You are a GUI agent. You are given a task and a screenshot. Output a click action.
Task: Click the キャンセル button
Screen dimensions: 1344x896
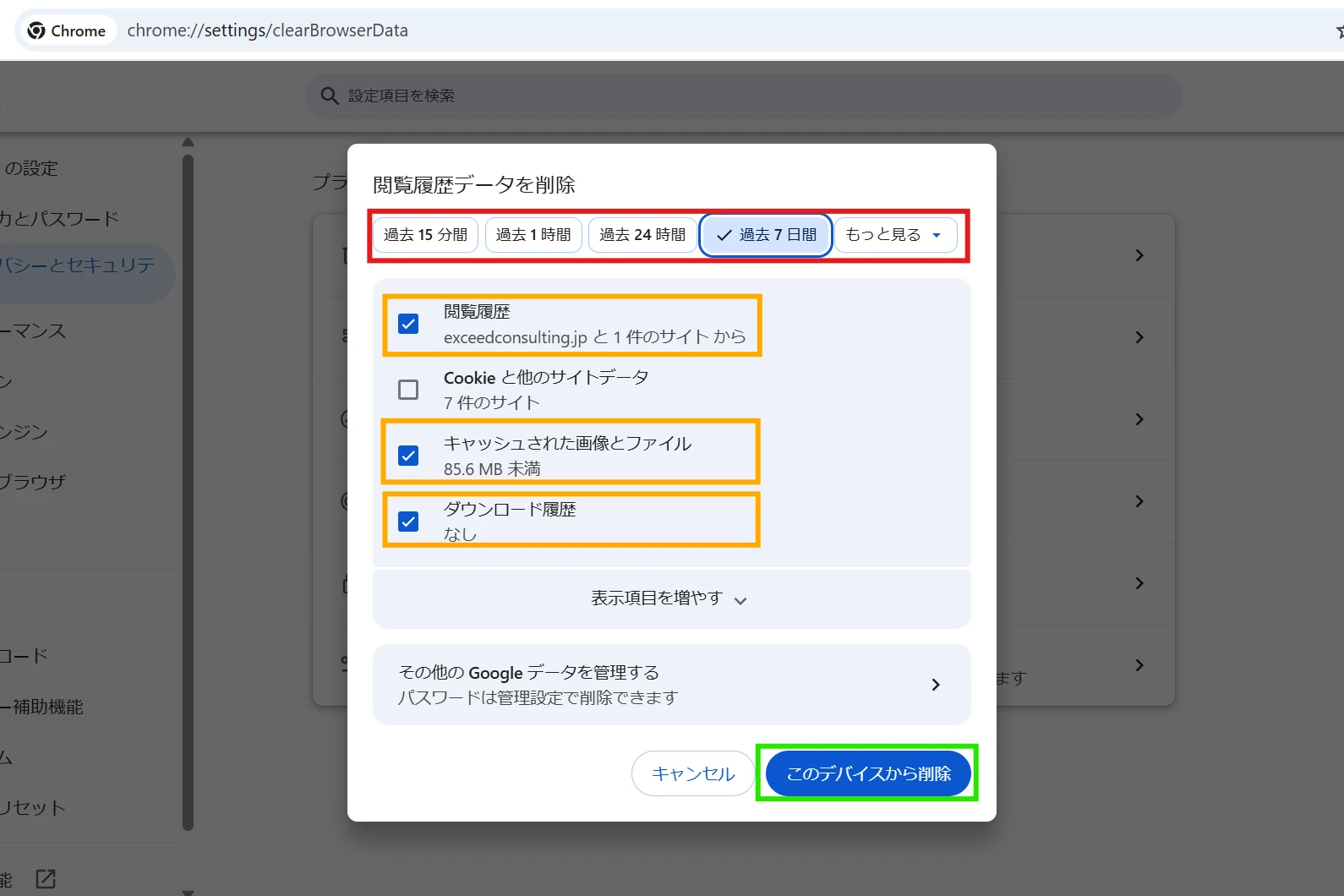point(693,773)
